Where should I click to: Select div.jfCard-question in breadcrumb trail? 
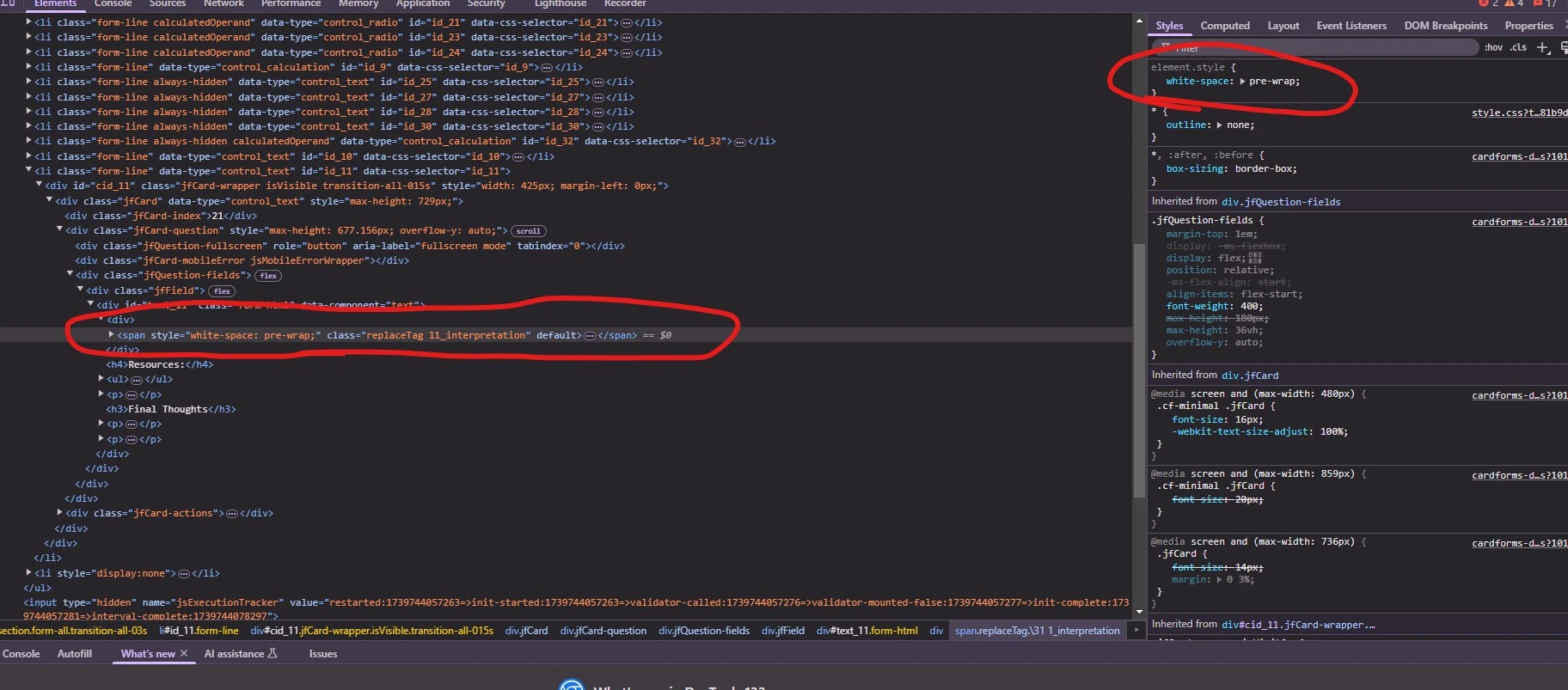pos(603,631)
